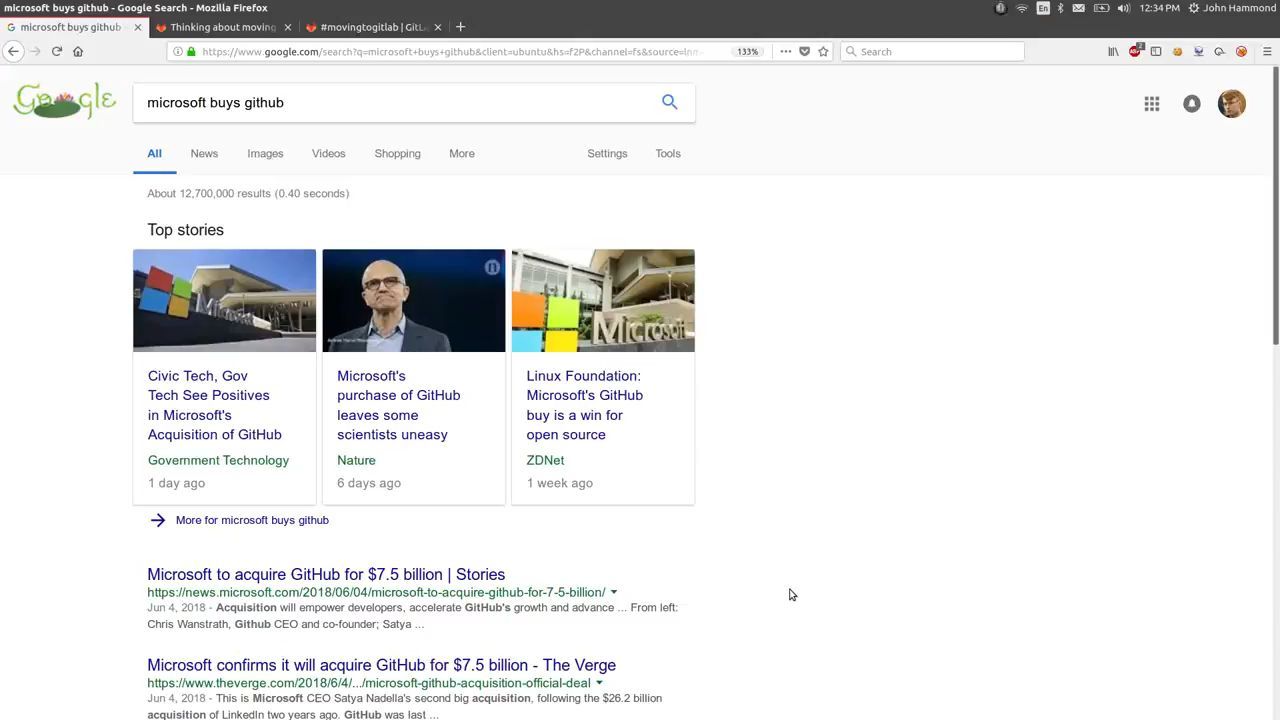Focus the Google search query field
The width and height of the screenshot is (1280, 720).
(x=395, y=102)
